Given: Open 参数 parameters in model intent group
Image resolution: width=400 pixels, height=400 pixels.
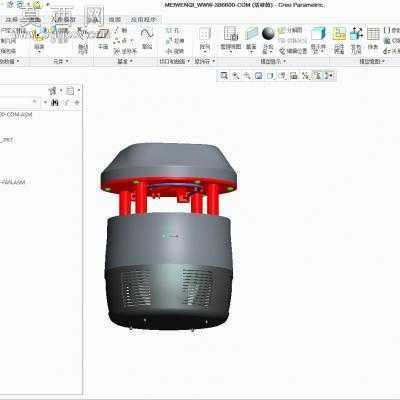Looking at the screenshot, I should click(391, 30).
